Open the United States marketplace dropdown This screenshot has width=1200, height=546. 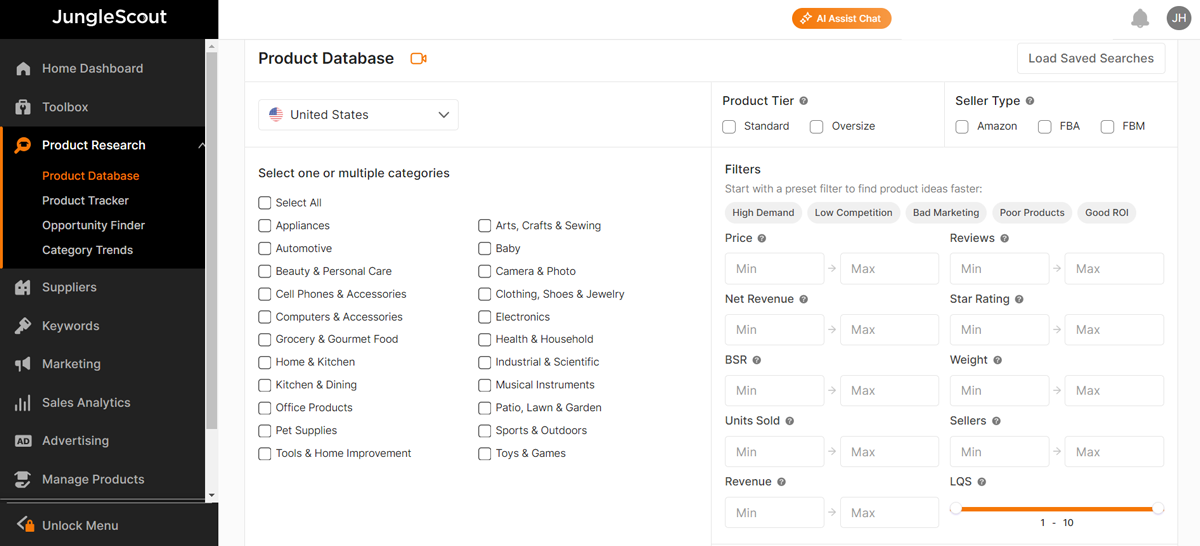358,115
